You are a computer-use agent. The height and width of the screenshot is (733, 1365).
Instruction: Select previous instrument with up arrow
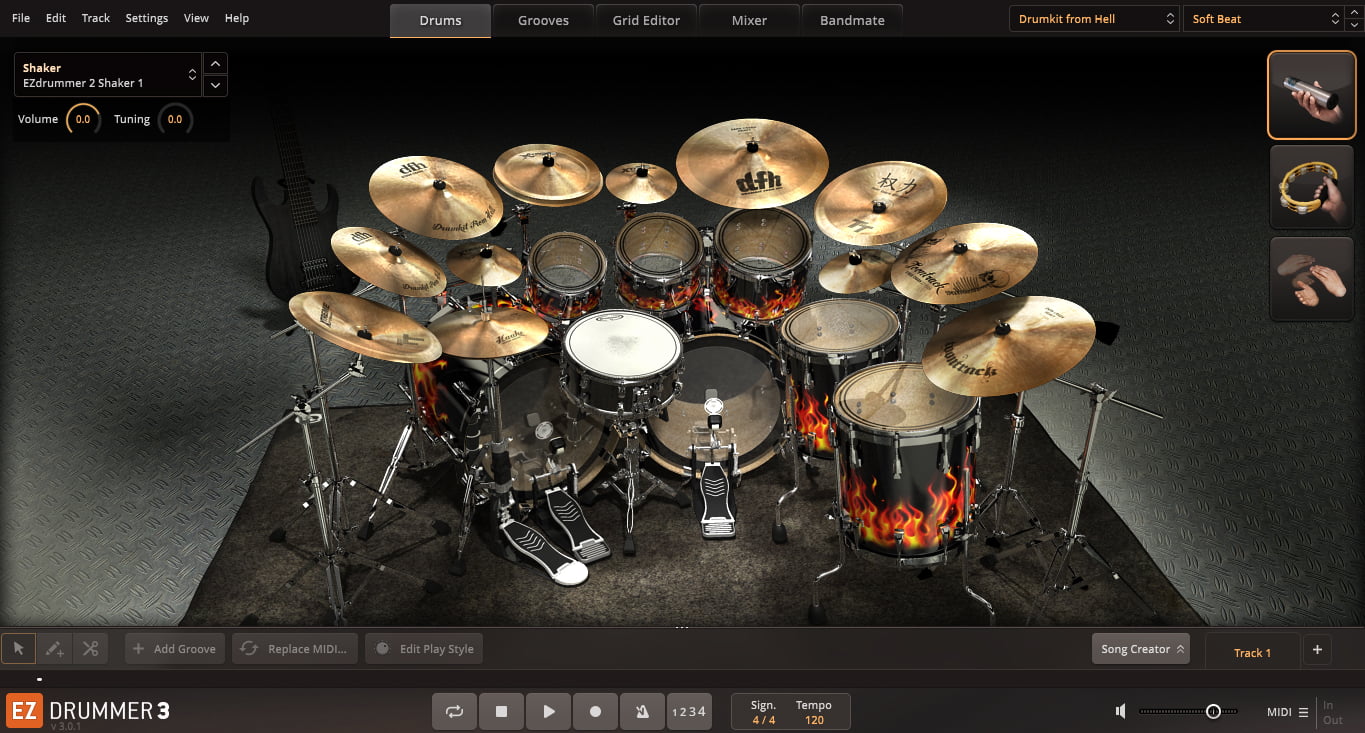(215, 64)
